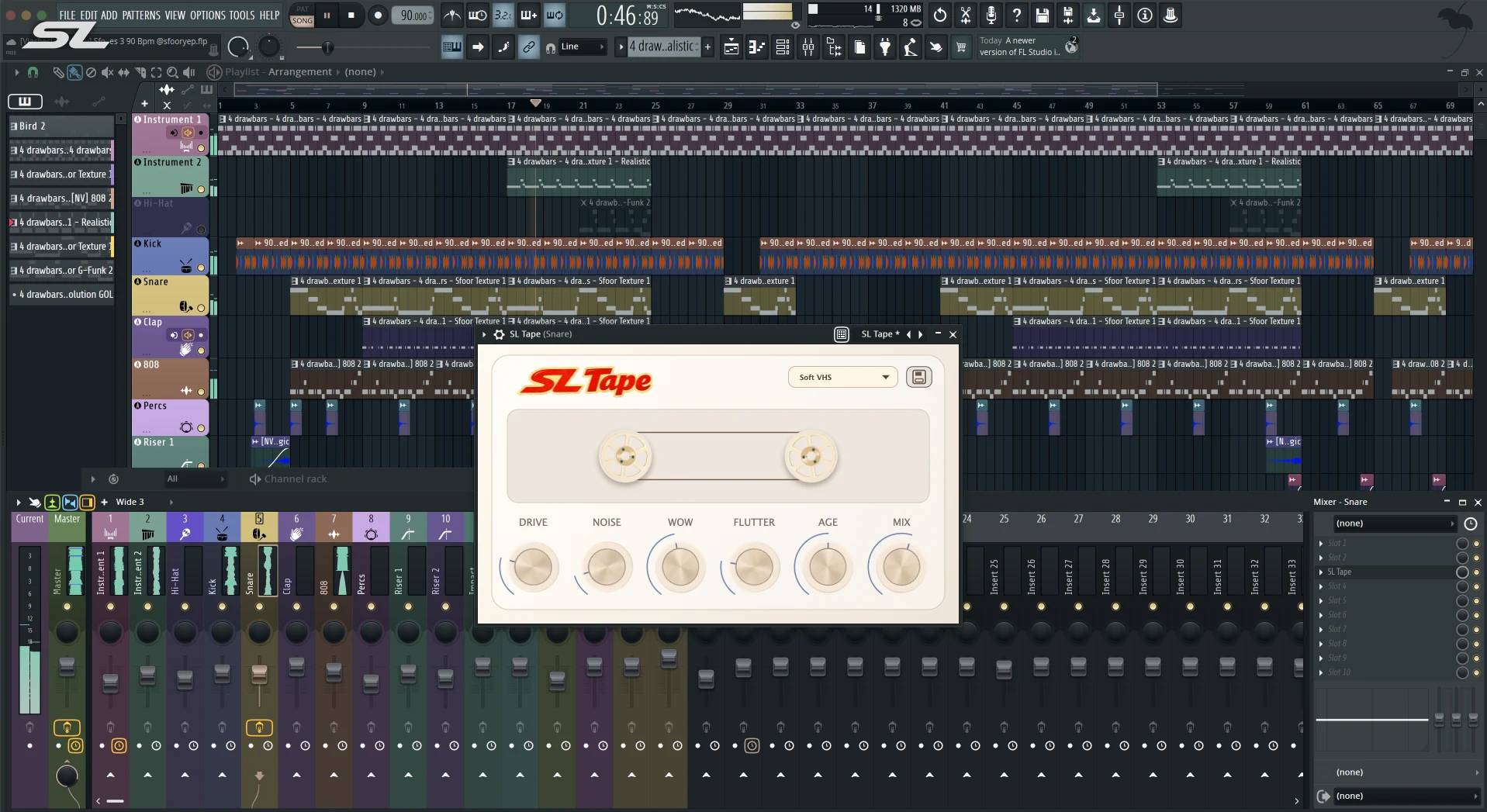Enable loop recording icon
The height and width of the screenshot is (812, 1487).
coord(555,15)
